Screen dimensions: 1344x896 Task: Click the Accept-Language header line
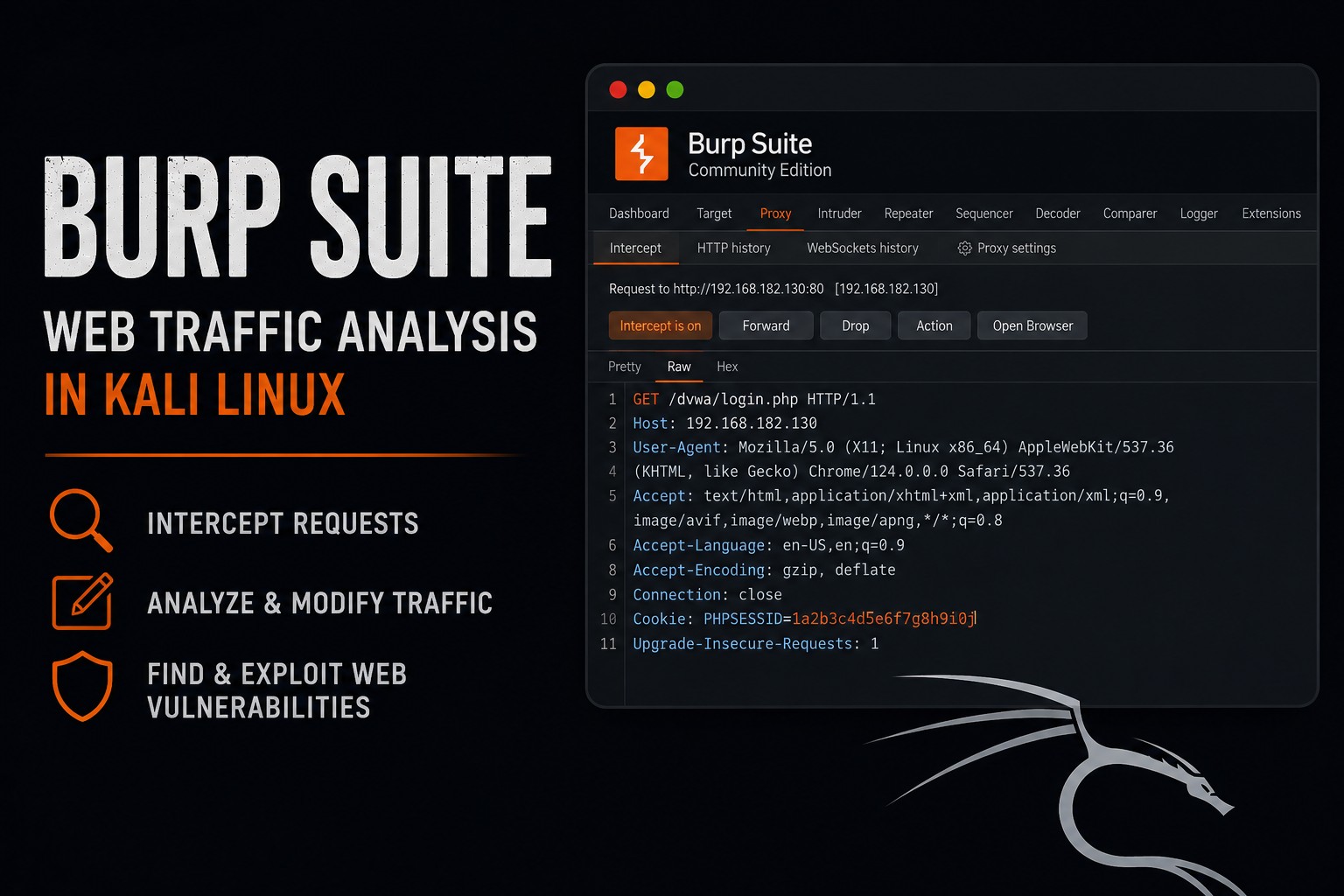click(769, 545)
